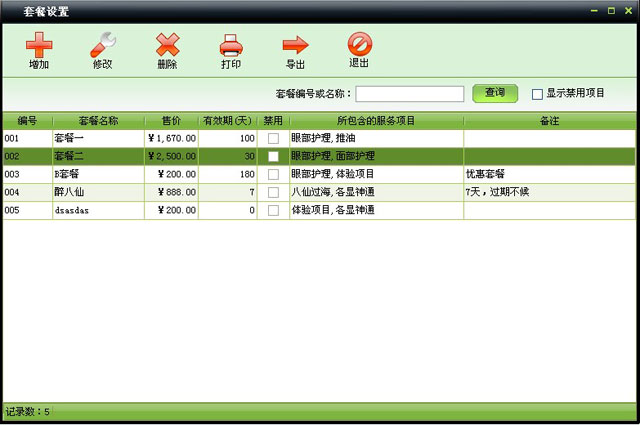Sort by 套餐名称 column header

[x=98, y=120]
